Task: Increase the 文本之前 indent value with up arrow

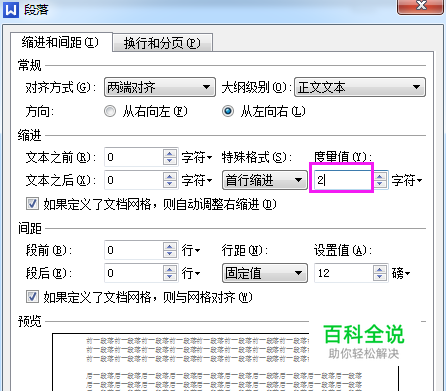Action: point(170,153)
